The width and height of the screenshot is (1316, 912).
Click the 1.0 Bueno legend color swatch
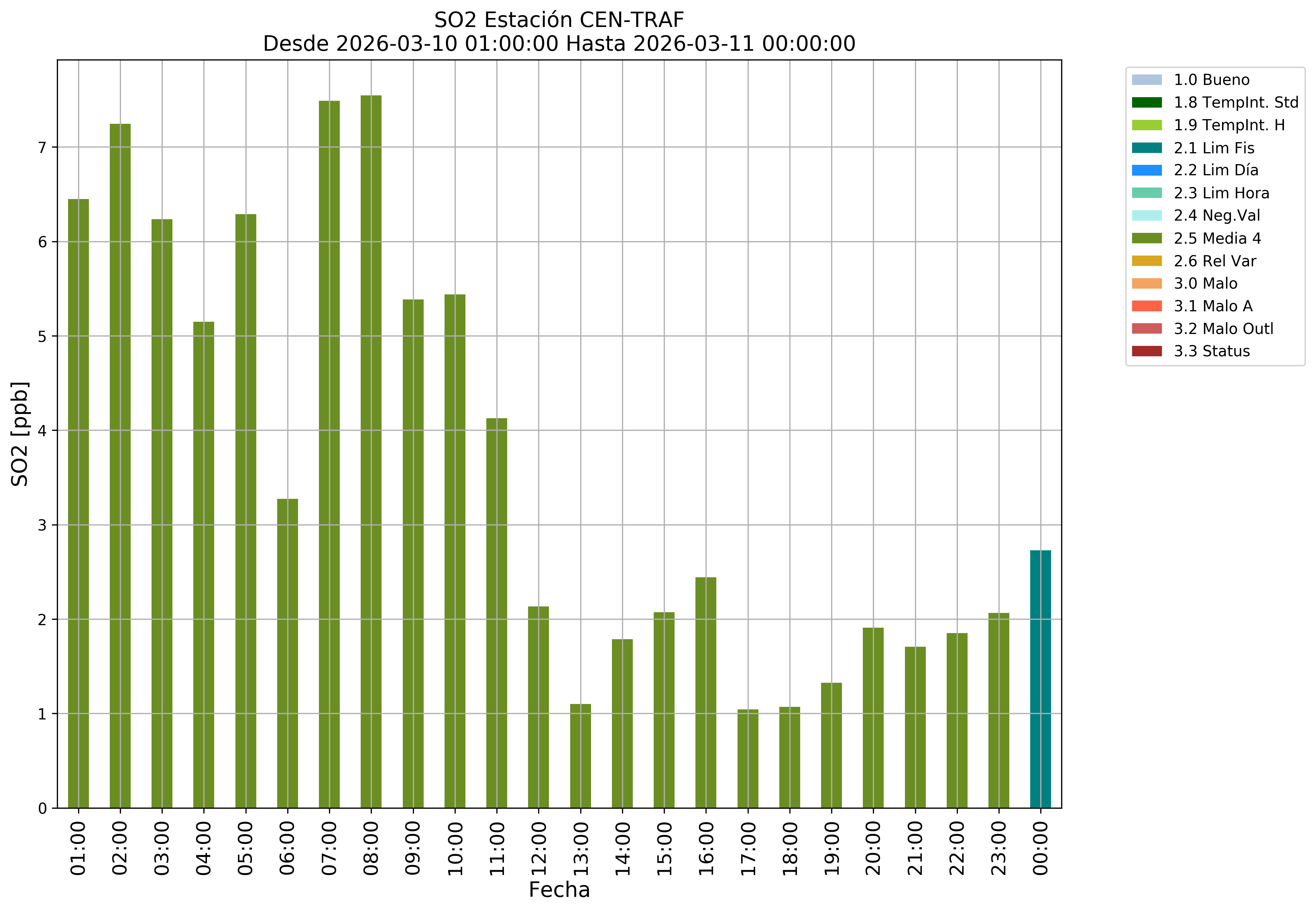click(x=1146, y=80)
